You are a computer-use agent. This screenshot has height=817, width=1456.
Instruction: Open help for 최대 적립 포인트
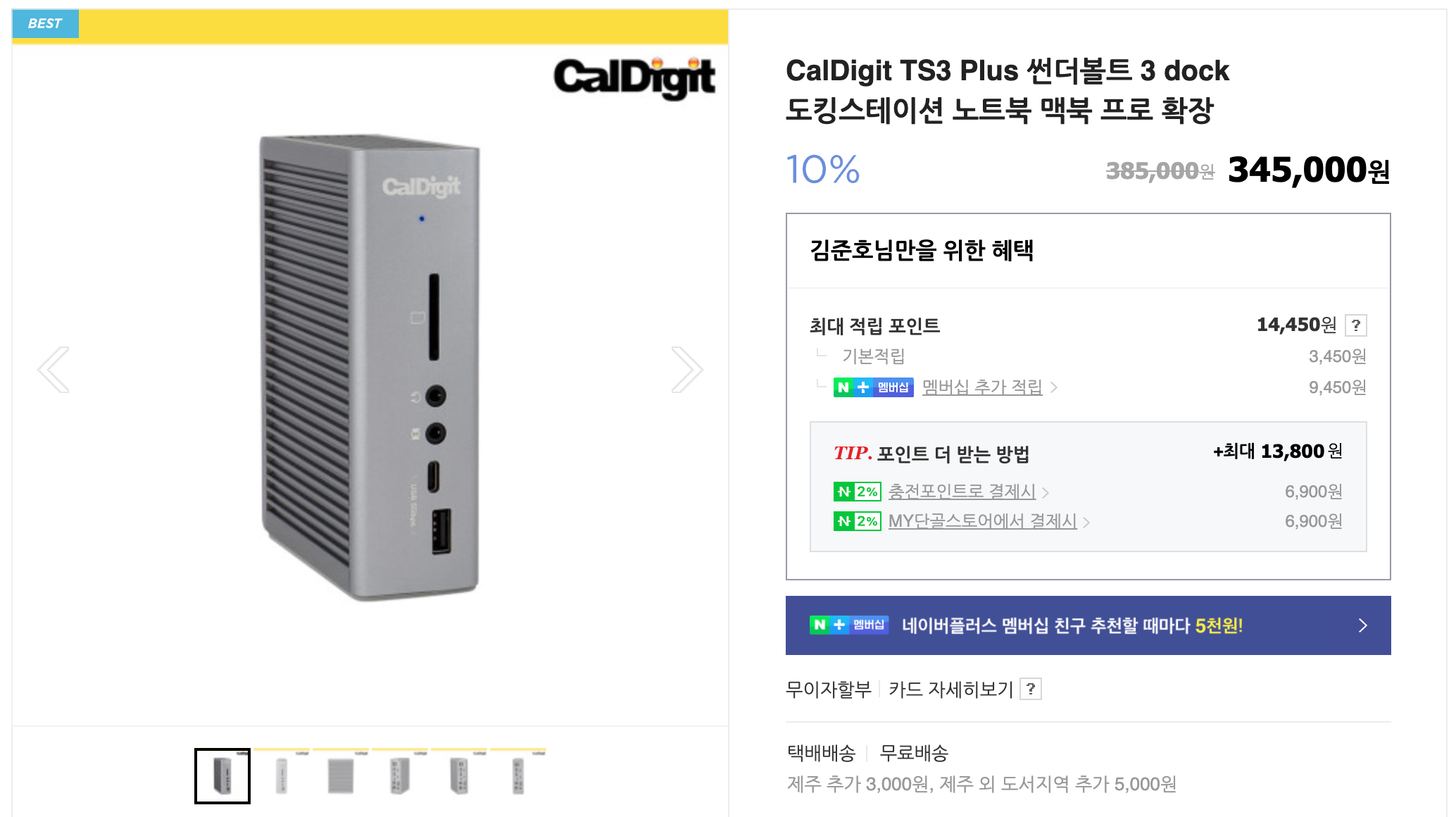tap(1356, 325)
